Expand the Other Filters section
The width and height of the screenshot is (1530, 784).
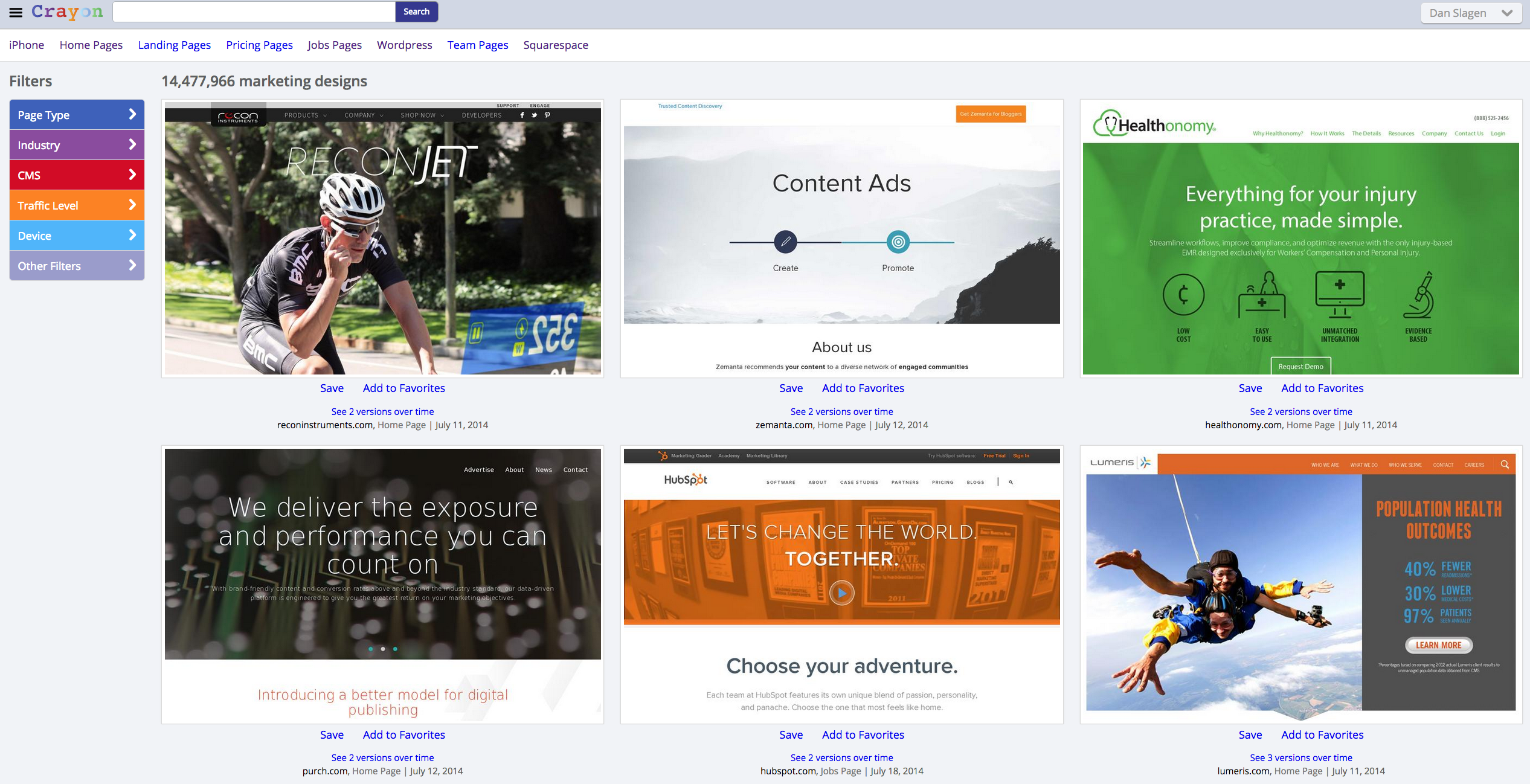click(x=77, y=266)
